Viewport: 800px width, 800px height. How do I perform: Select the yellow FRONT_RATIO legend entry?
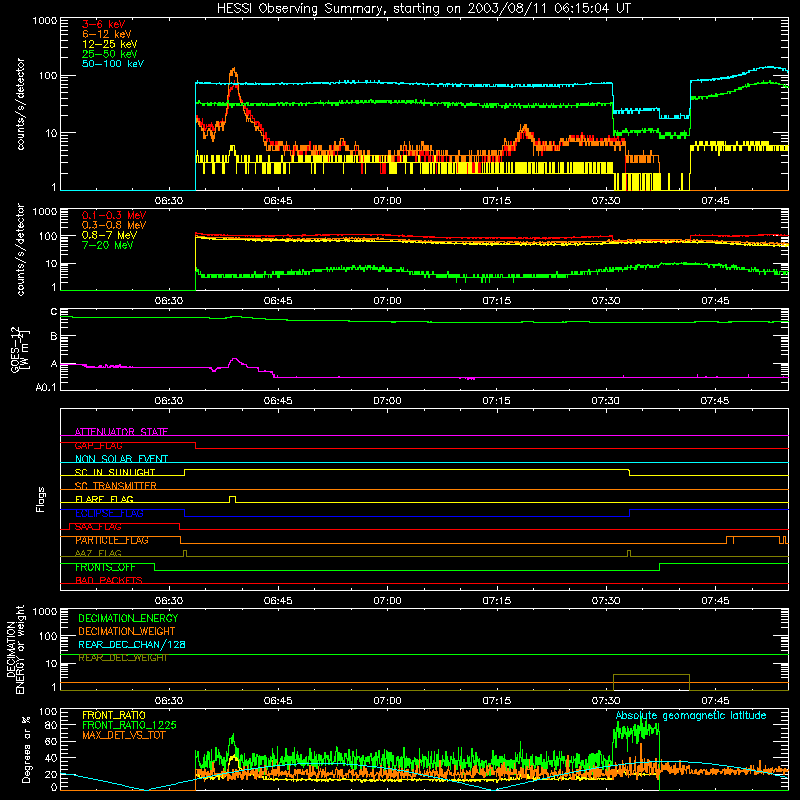pyautogui.click(x=114, y=715)
